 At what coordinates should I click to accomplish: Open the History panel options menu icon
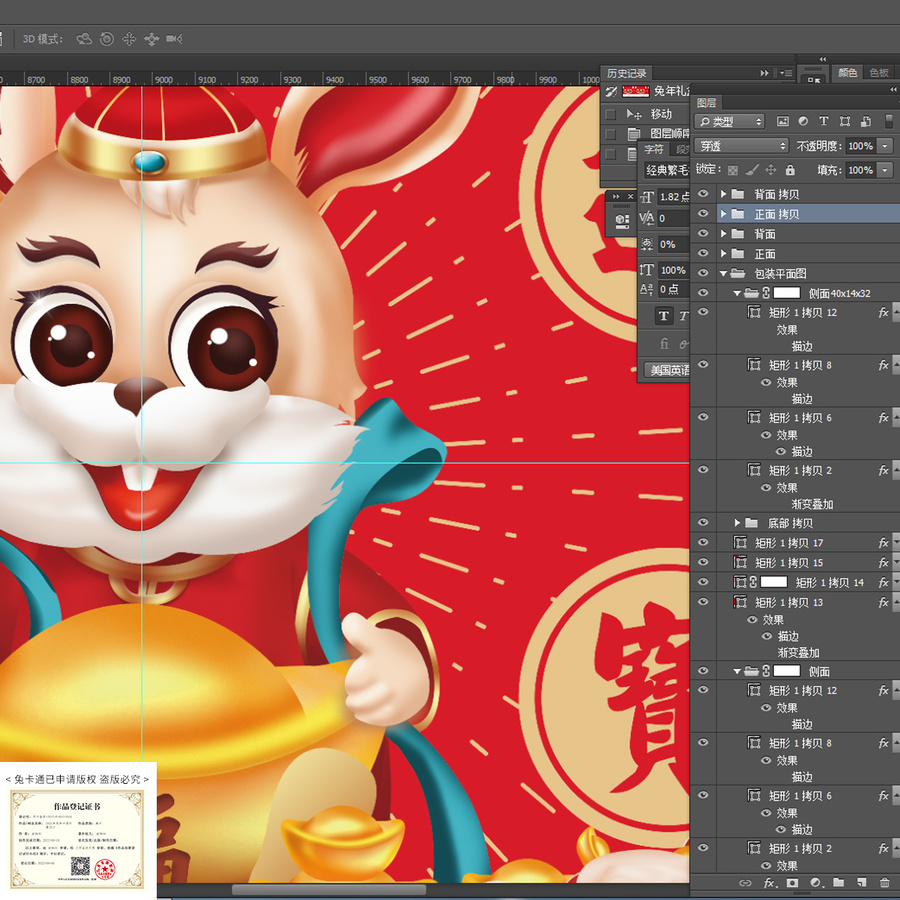click(x=786, y=73)
